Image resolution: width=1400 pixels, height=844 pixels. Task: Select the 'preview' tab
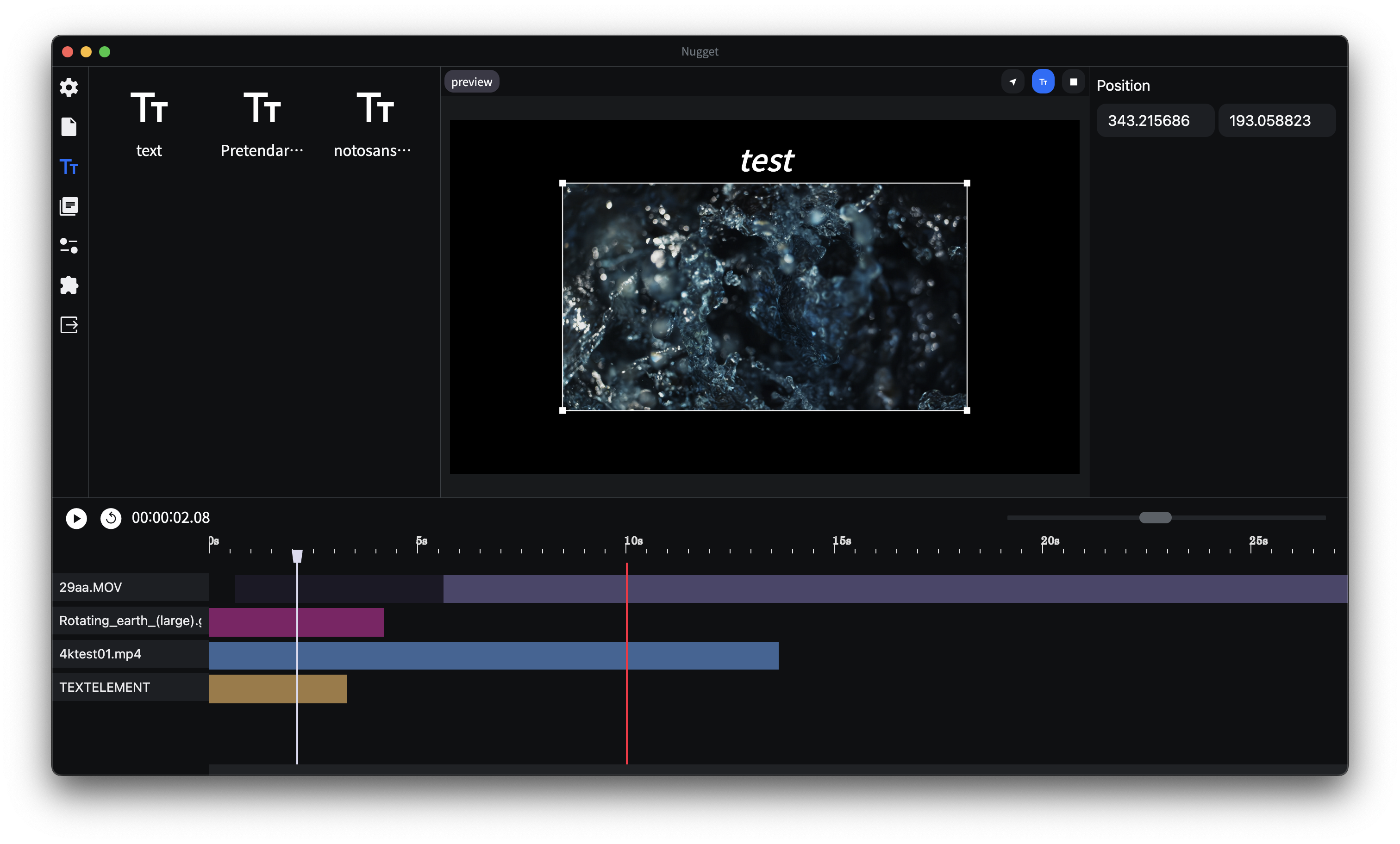[x=472, y=82]
